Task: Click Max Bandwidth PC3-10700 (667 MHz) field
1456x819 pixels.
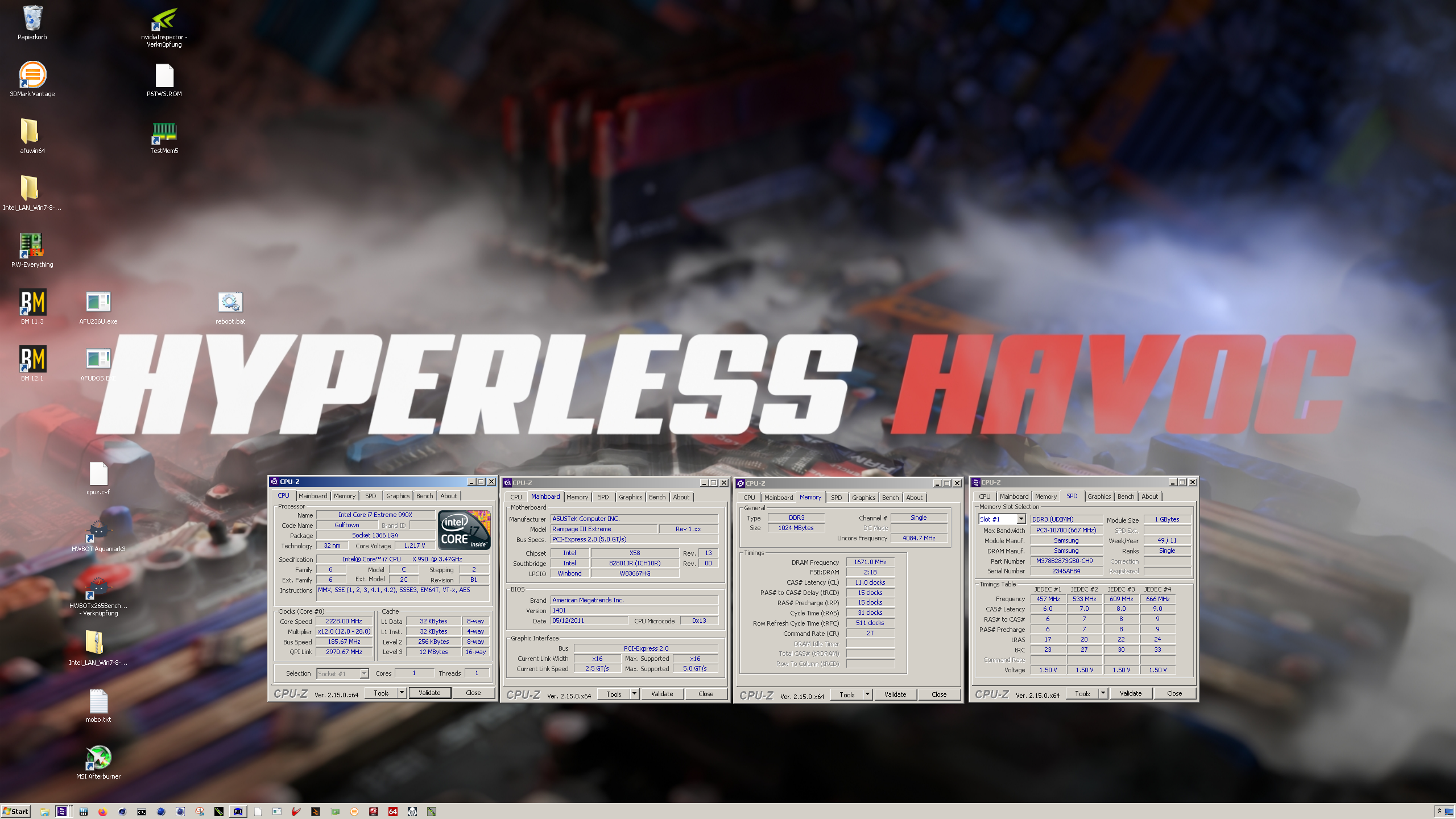Action: [1066, 530]
